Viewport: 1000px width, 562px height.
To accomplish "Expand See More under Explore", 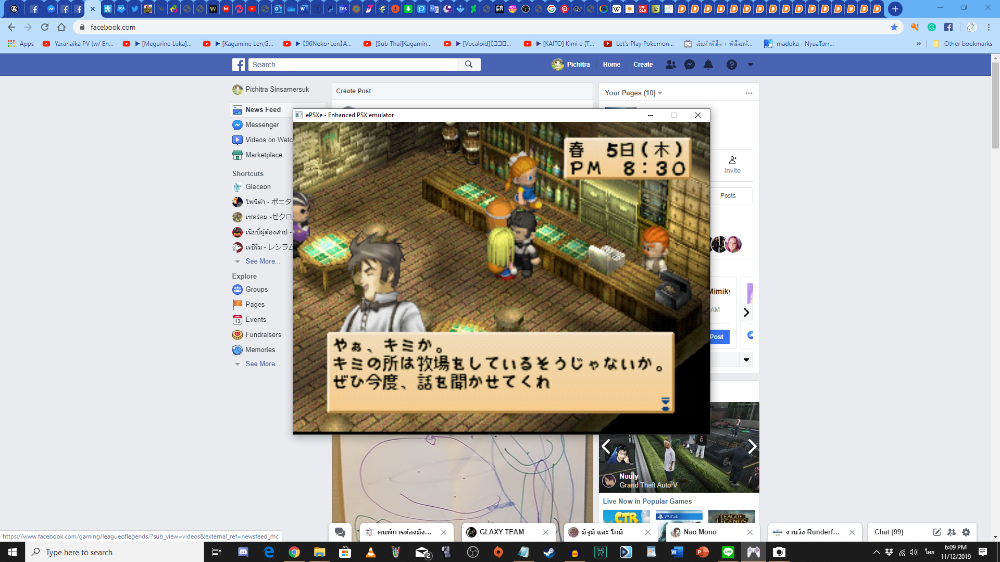I will click(261, 364).
